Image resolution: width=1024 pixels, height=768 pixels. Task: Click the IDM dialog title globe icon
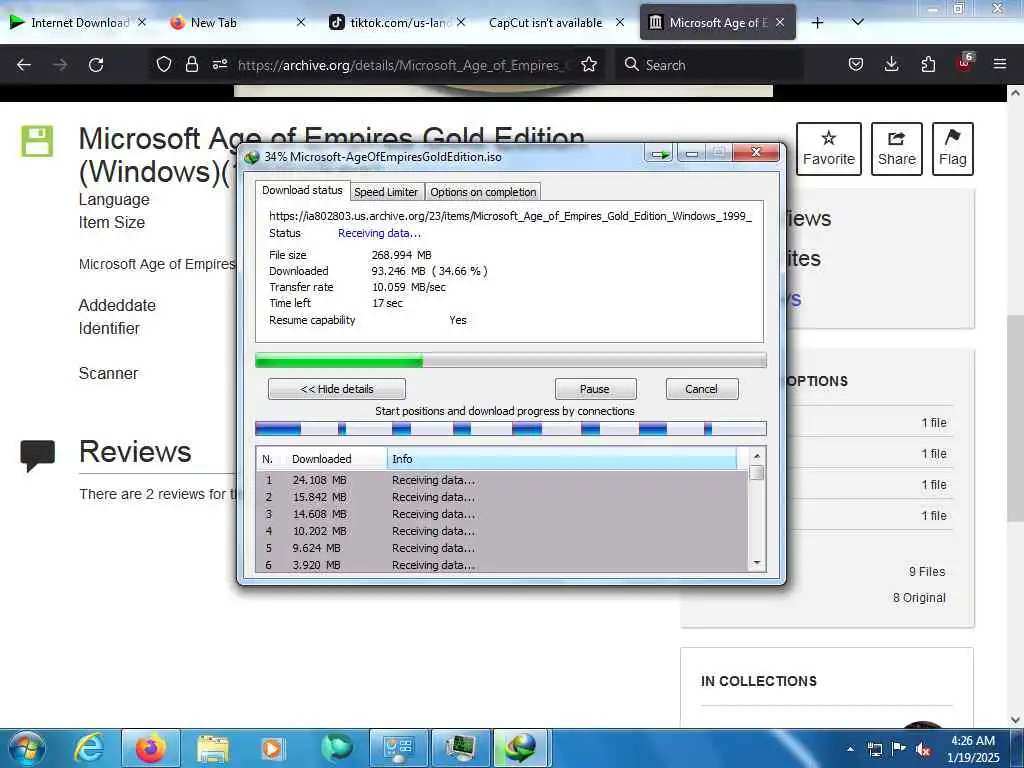tap(251, 157)
